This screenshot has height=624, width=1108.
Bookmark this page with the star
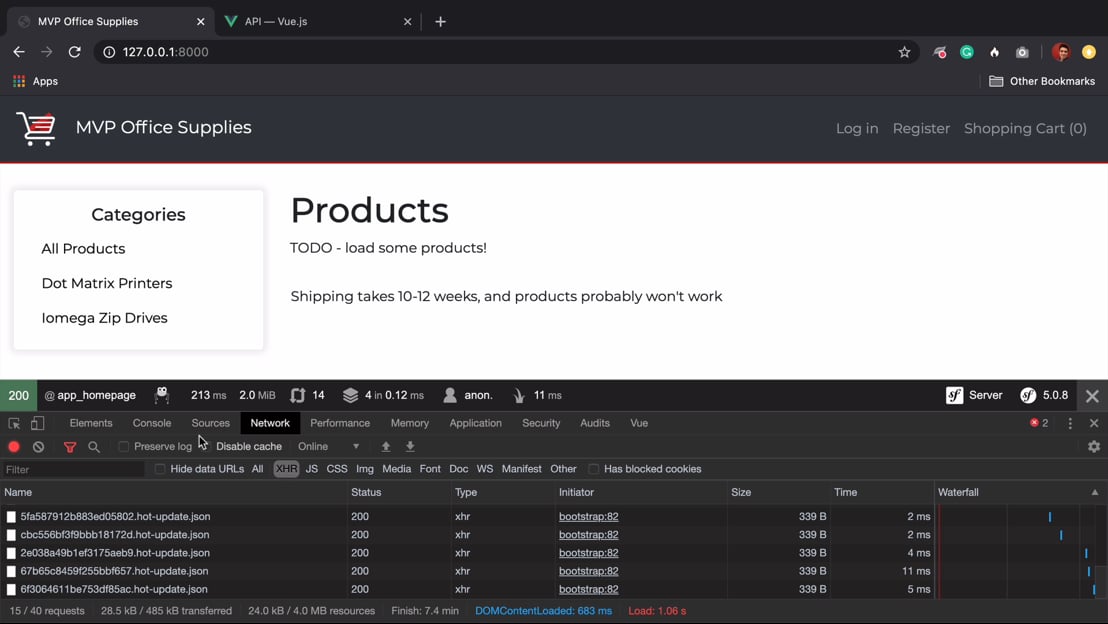[x=904, y=52]
